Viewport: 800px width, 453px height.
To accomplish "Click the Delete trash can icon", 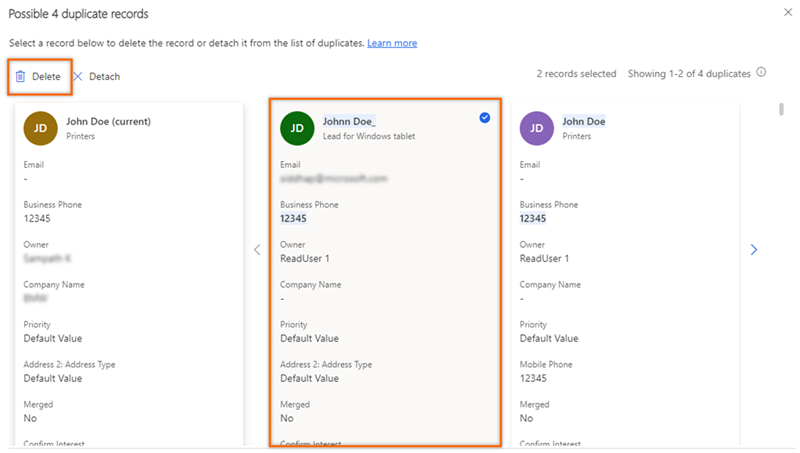I will click(x=20, y=77).
